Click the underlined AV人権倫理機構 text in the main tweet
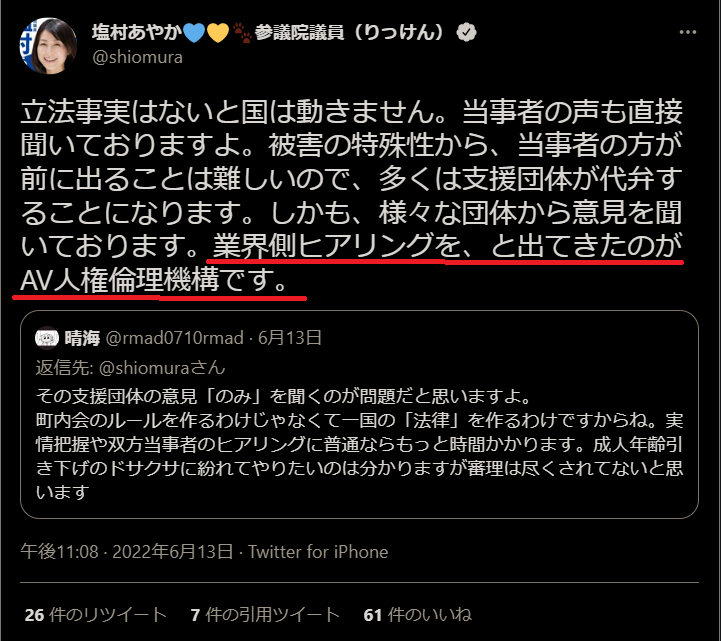This screenshot has width=721, height=641. point(120,280)
